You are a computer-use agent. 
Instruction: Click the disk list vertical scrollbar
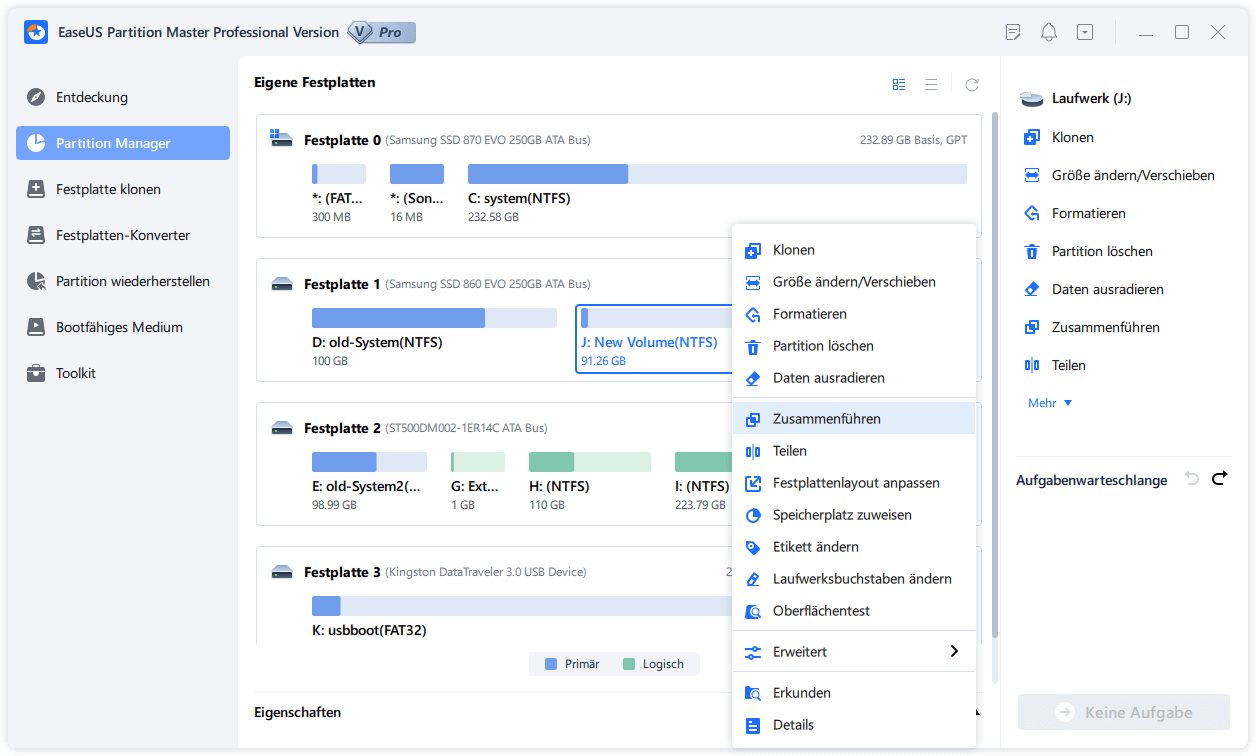pyautogui.click(x=994, y=375)
